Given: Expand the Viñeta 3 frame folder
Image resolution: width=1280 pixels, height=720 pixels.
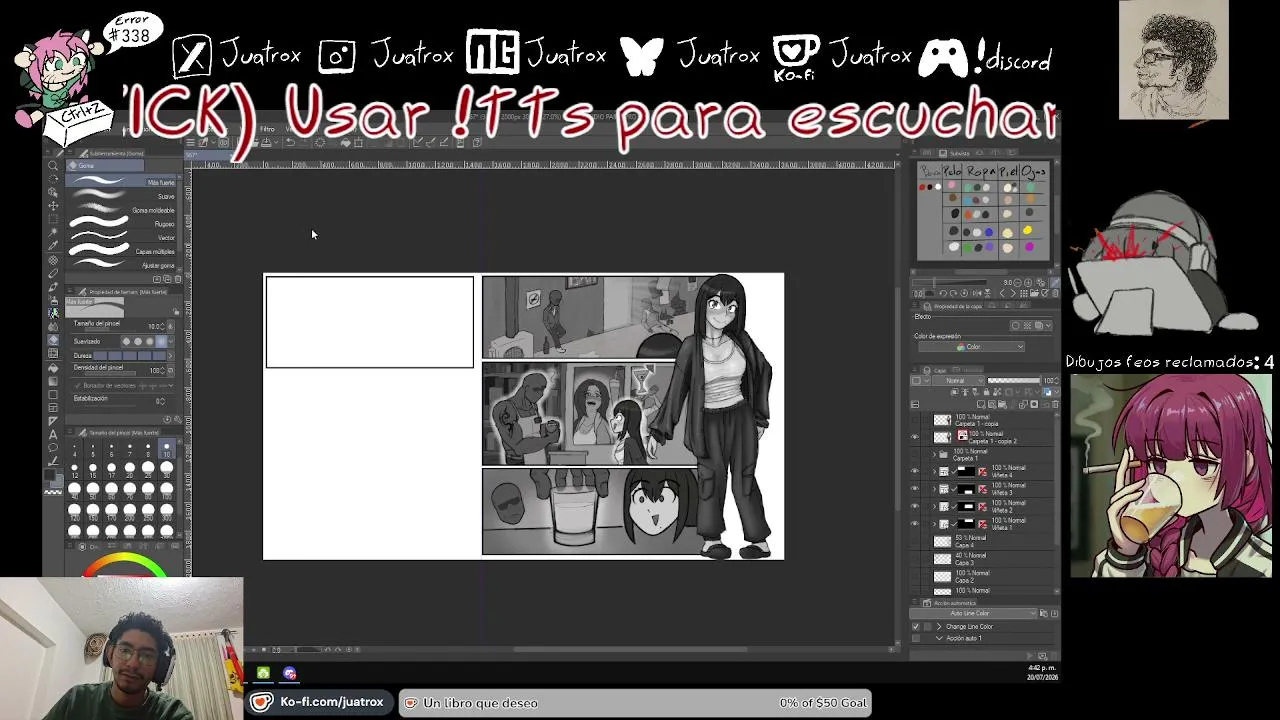Looking at the screenshot, I should (934, 489).
